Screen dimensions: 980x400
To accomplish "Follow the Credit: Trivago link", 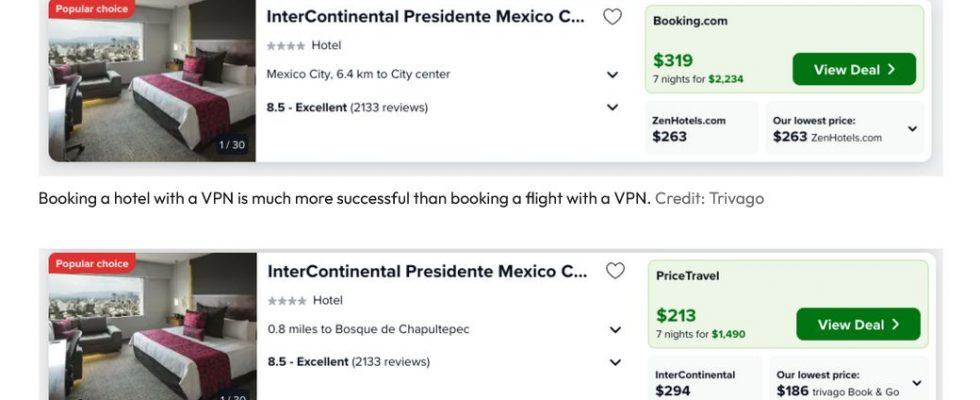I will point(709,198).
